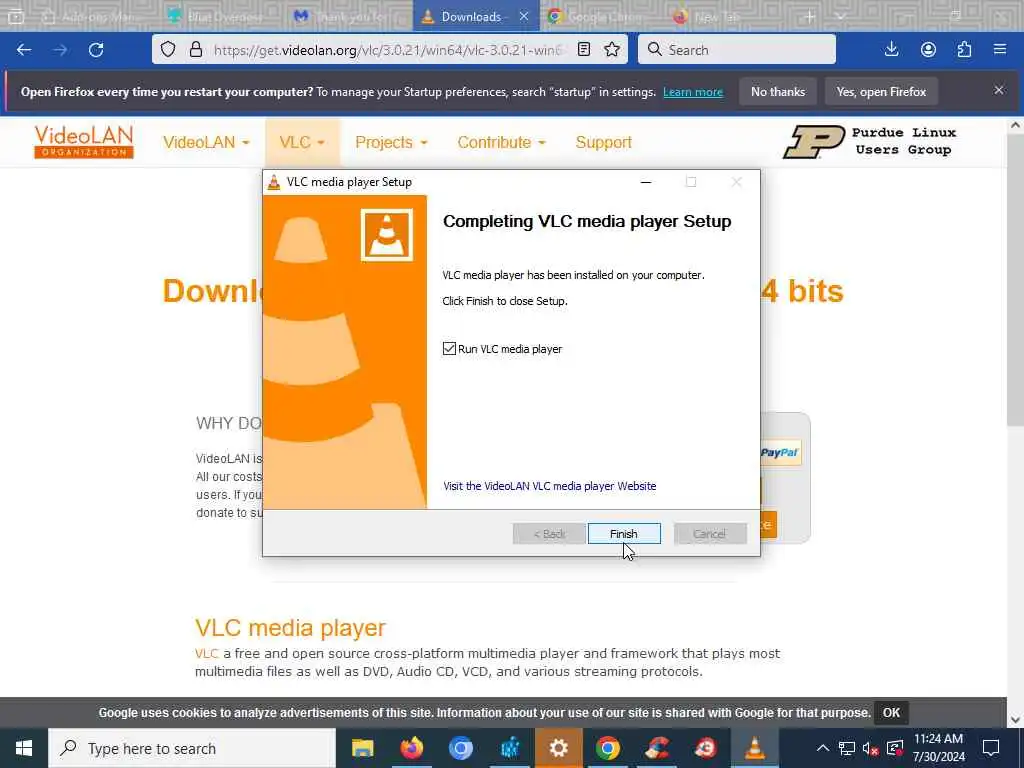
Task: Click the Firefox forward arrow
Action: tap(60, 50)
